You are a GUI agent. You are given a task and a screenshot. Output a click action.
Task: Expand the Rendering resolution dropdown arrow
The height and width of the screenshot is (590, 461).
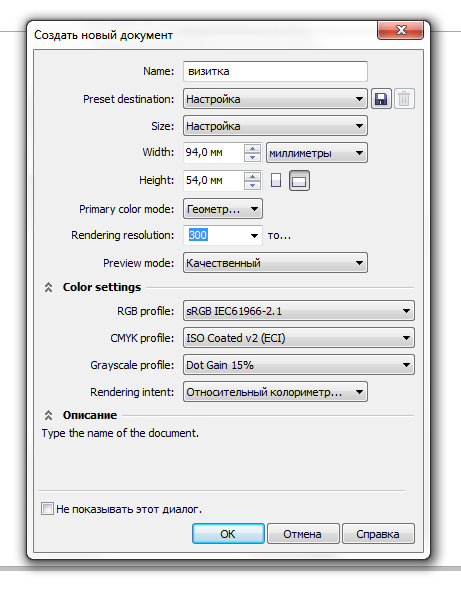click(254, 236)
